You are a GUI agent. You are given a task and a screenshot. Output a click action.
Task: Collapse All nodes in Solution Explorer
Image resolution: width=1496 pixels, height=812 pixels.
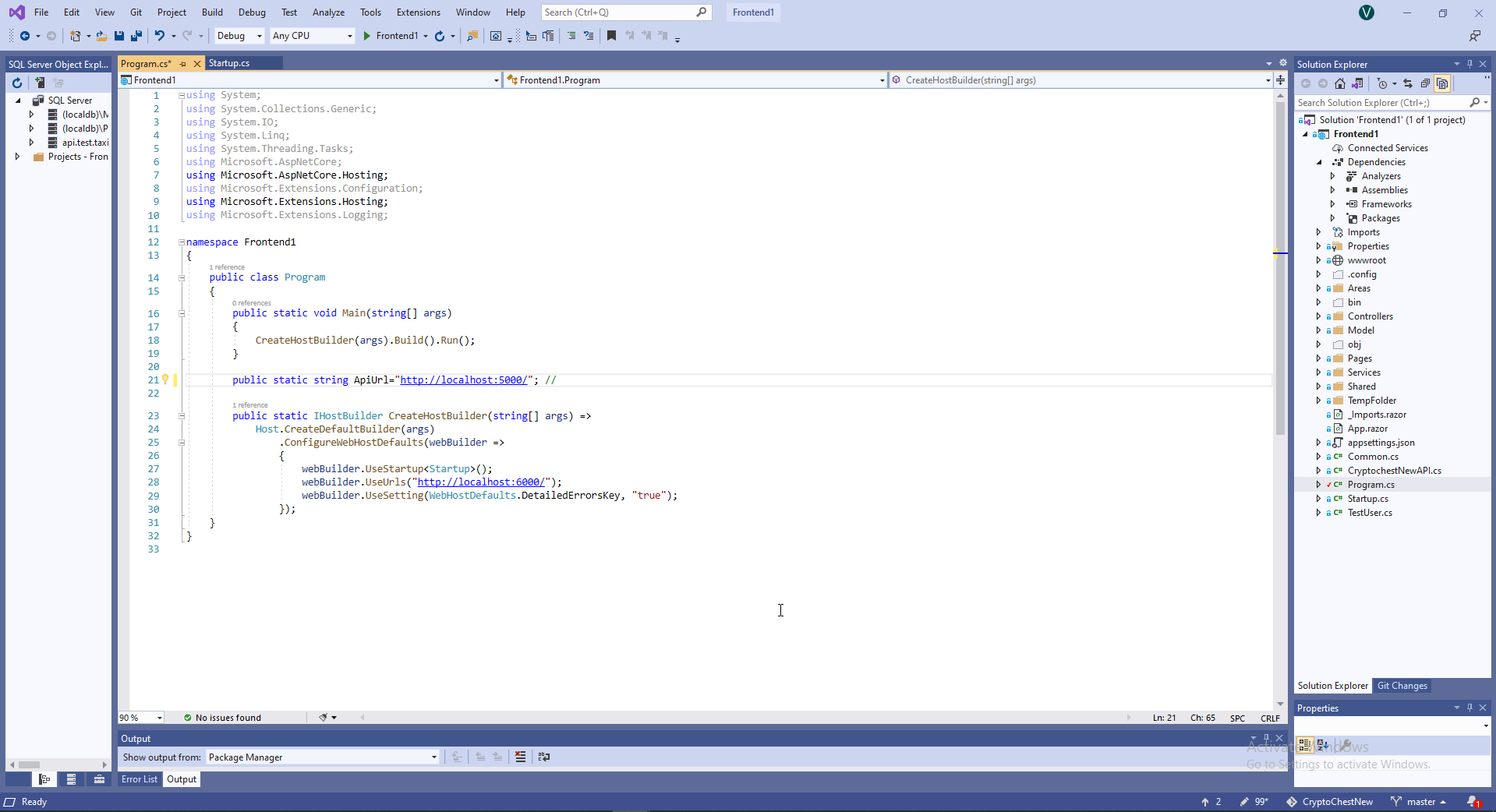(1425, 83)
